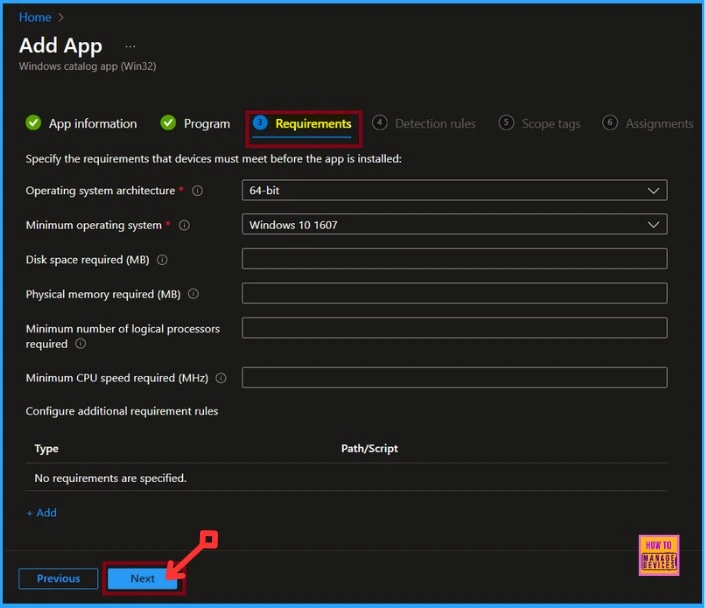Image resolution: width=705 pixels, height=608 pixels.
Task: Open the ellipsis menu next to Add App
Action: tap(130, 46)
